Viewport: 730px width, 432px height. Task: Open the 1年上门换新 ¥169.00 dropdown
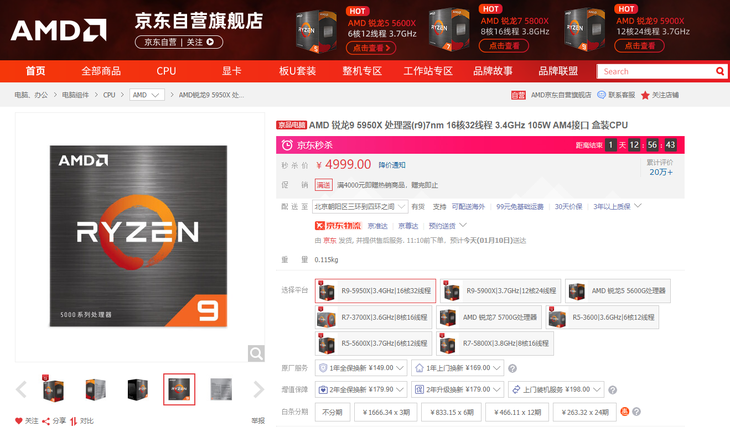[457, 368]
